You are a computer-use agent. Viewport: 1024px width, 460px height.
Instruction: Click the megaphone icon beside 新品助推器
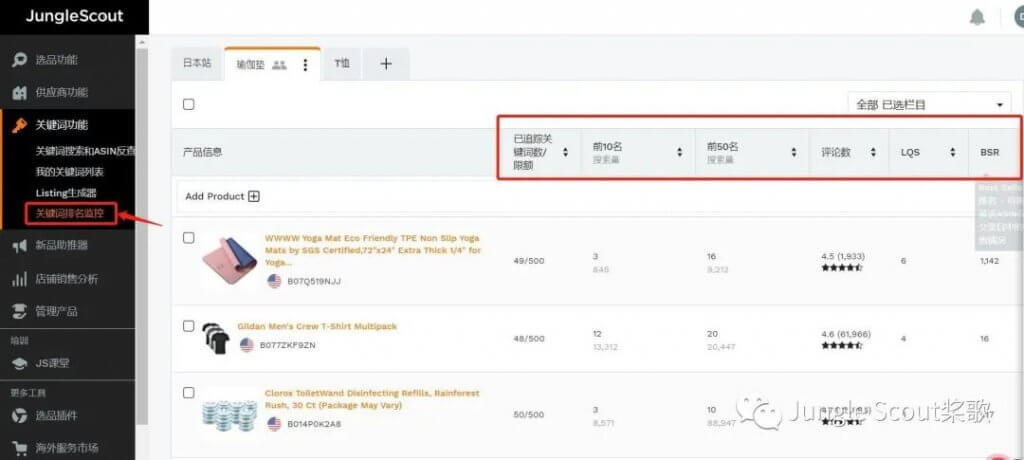point(20,246)
